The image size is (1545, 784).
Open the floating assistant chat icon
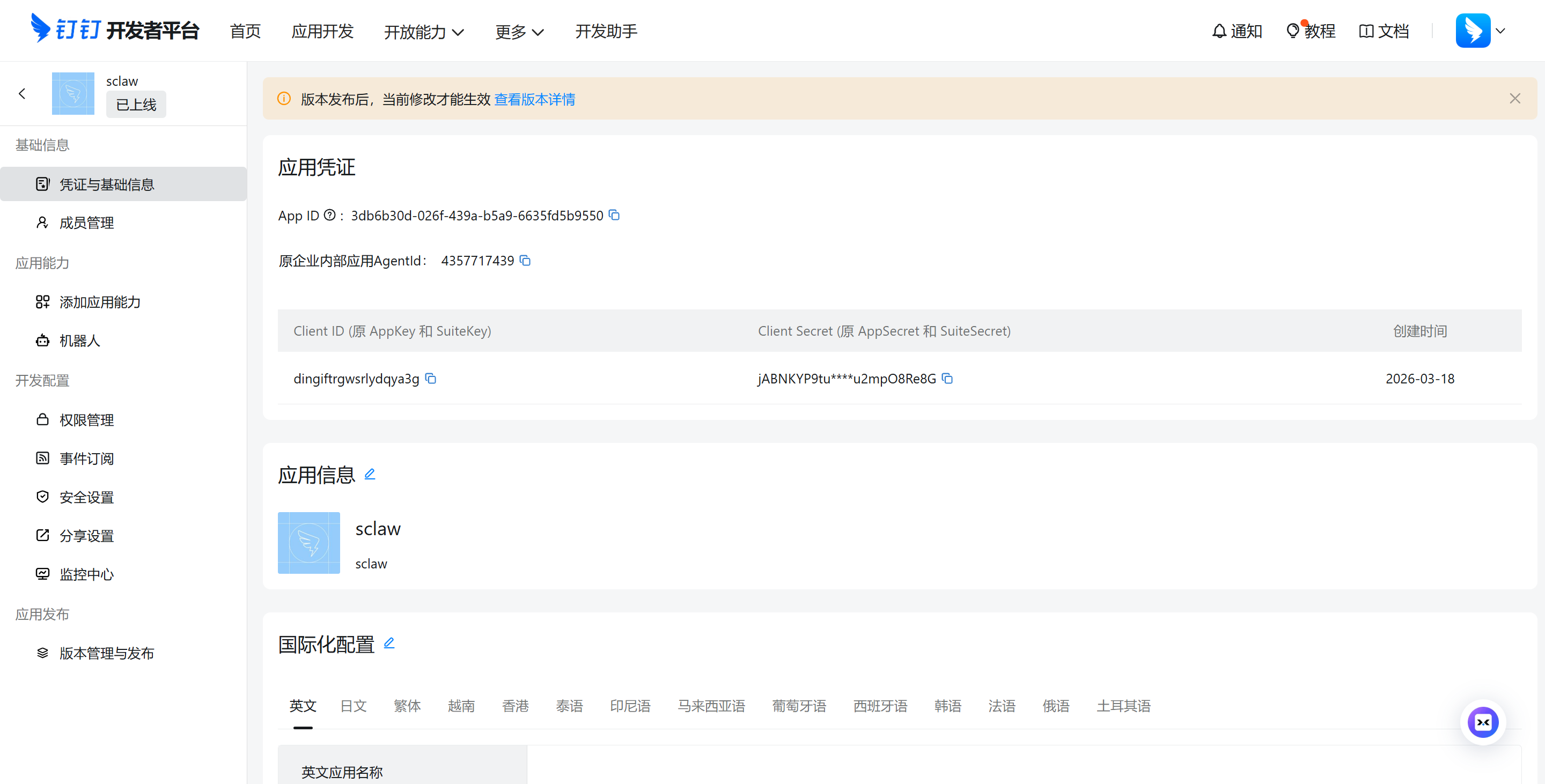(1483, 722)
